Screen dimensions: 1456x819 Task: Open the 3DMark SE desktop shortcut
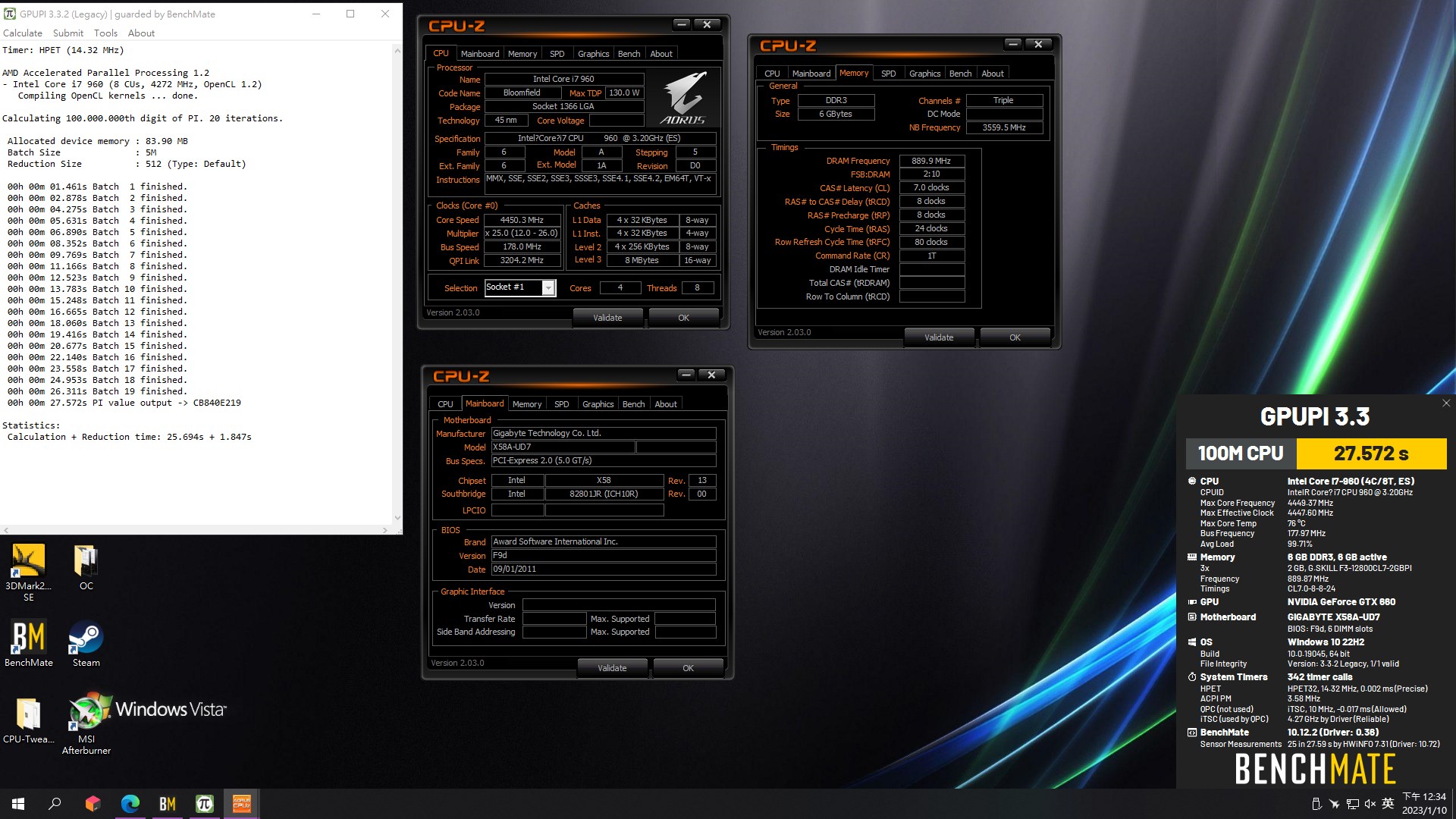[x=28, y=573]
